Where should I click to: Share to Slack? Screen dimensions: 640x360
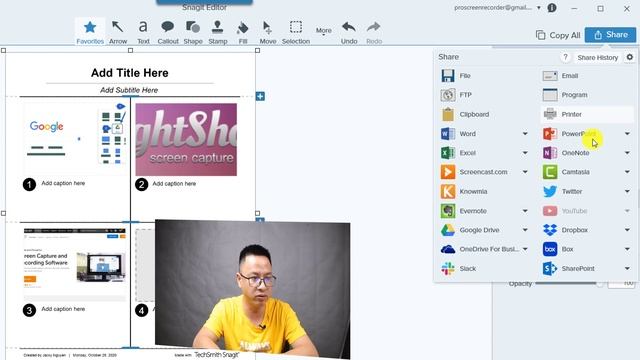tap(458, 269)
